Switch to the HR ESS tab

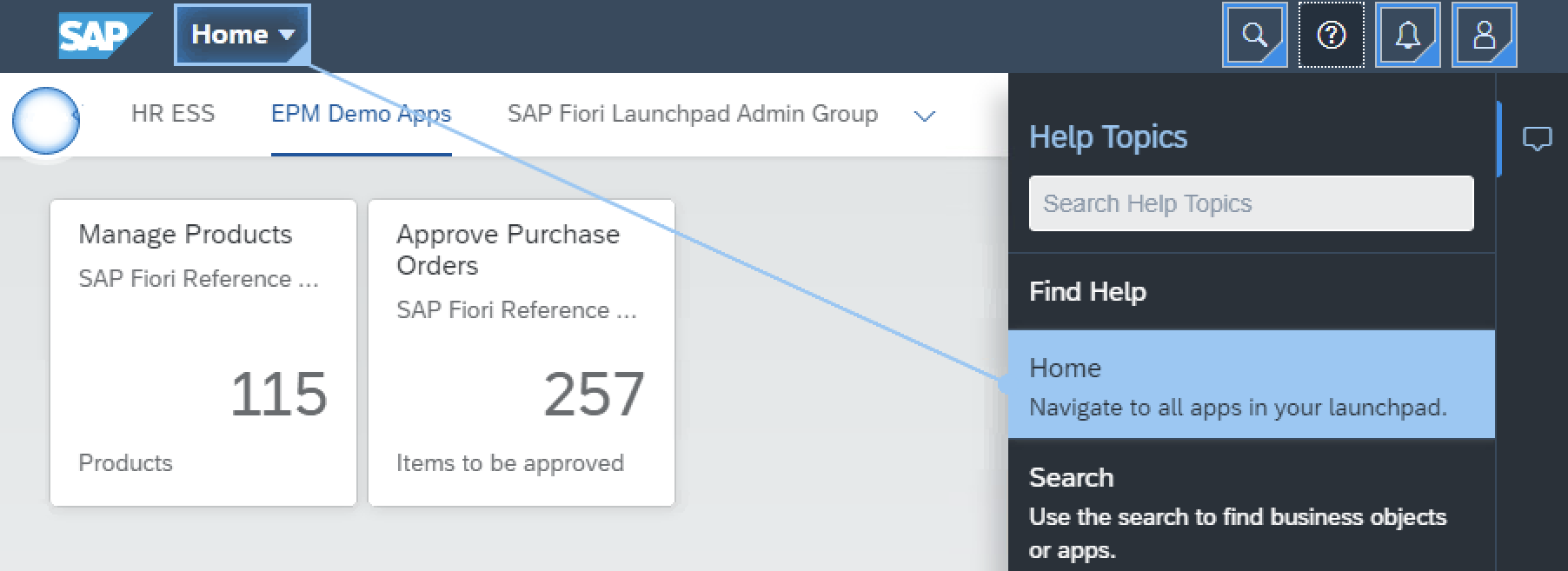click(x=173, y=114)
